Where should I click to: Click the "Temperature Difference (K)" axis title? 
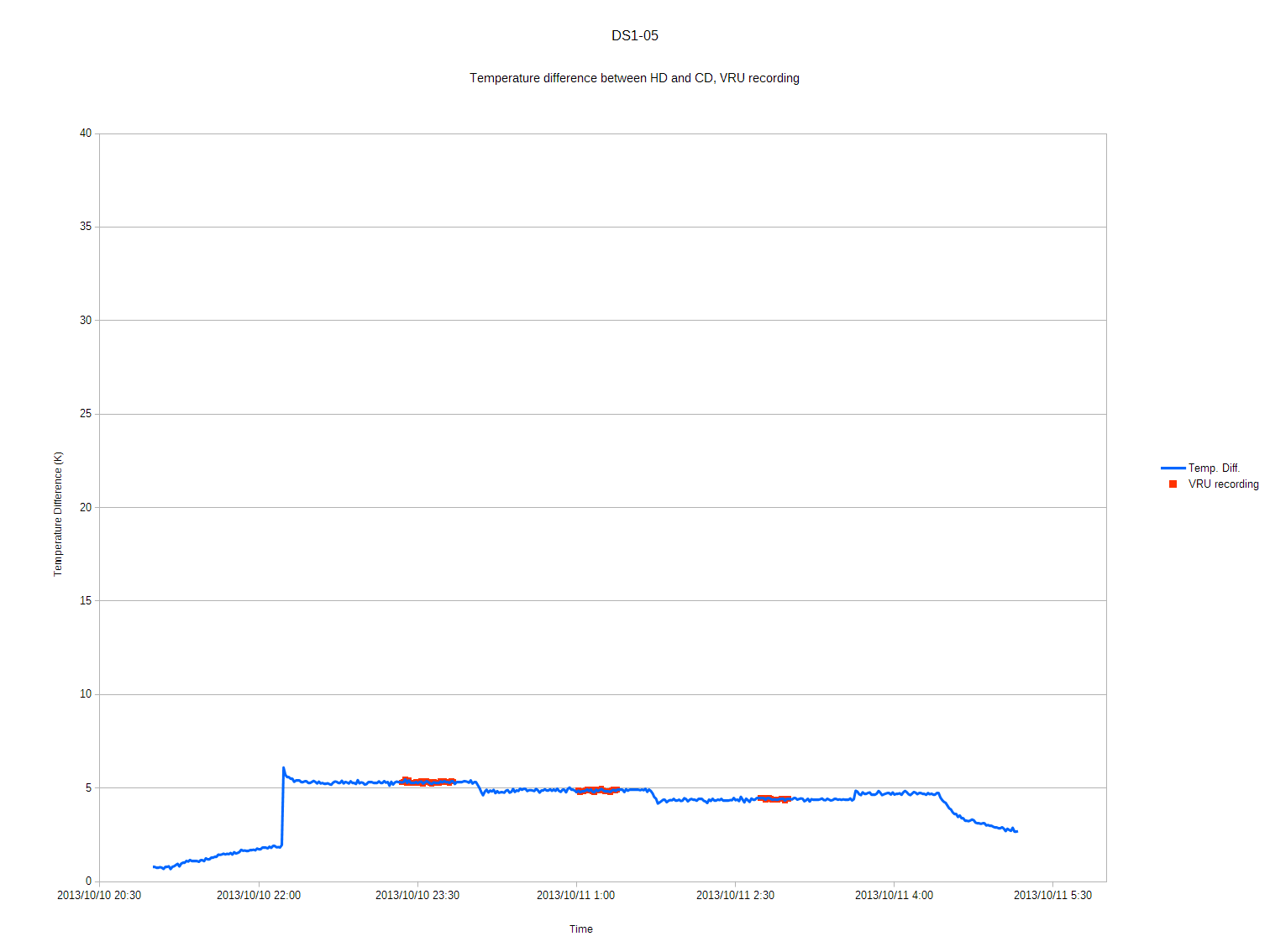tap(58, 514)
